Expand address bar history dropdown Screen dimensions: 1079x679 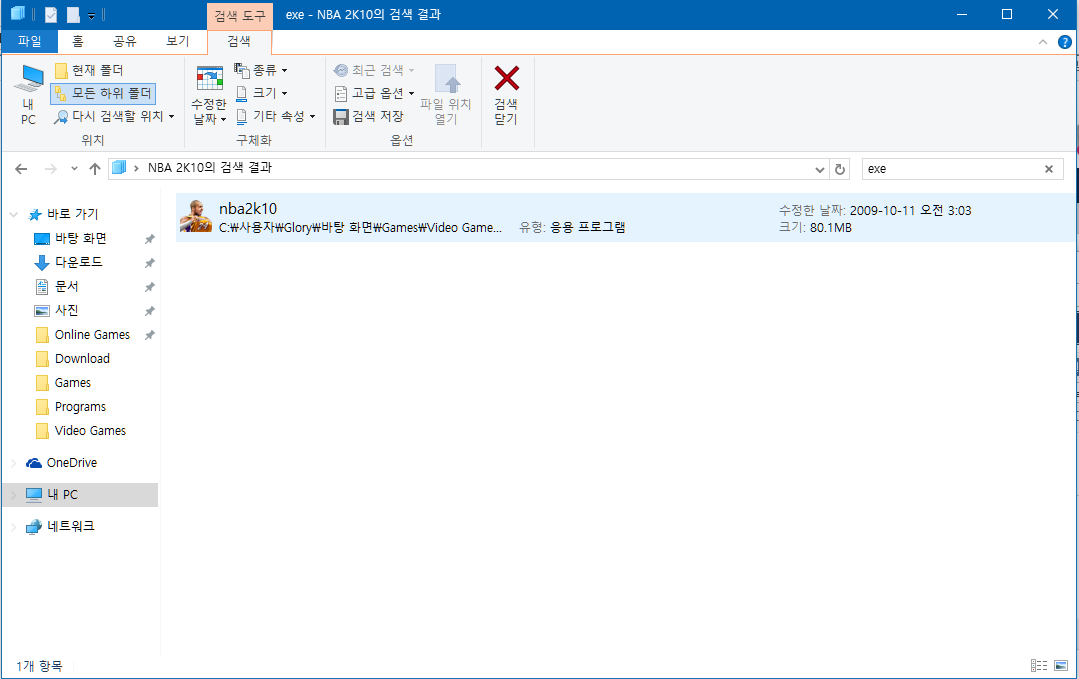coord(820,169)
